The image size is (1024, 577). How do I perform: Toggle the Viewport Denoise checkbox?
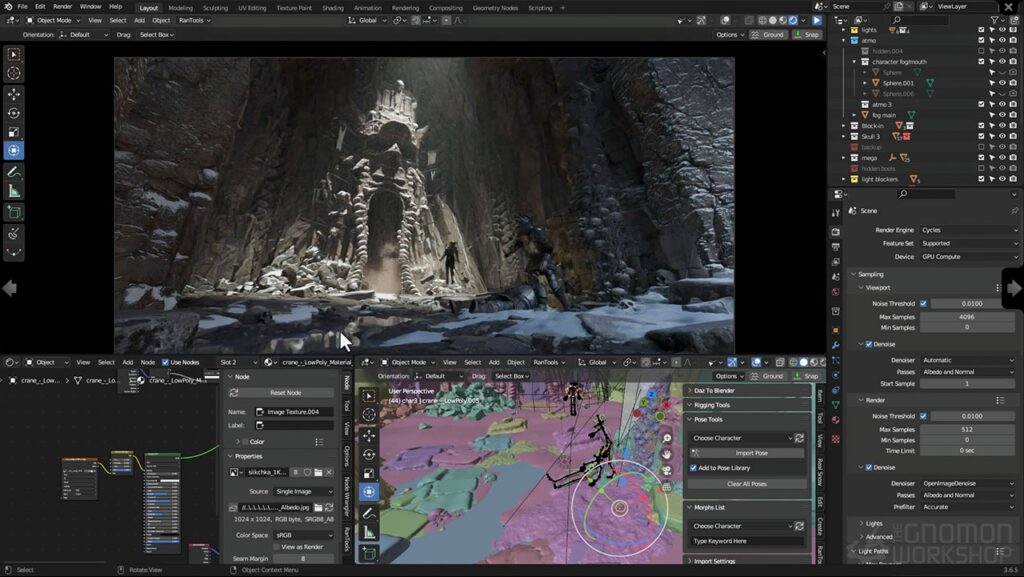[x=869, y=344]
